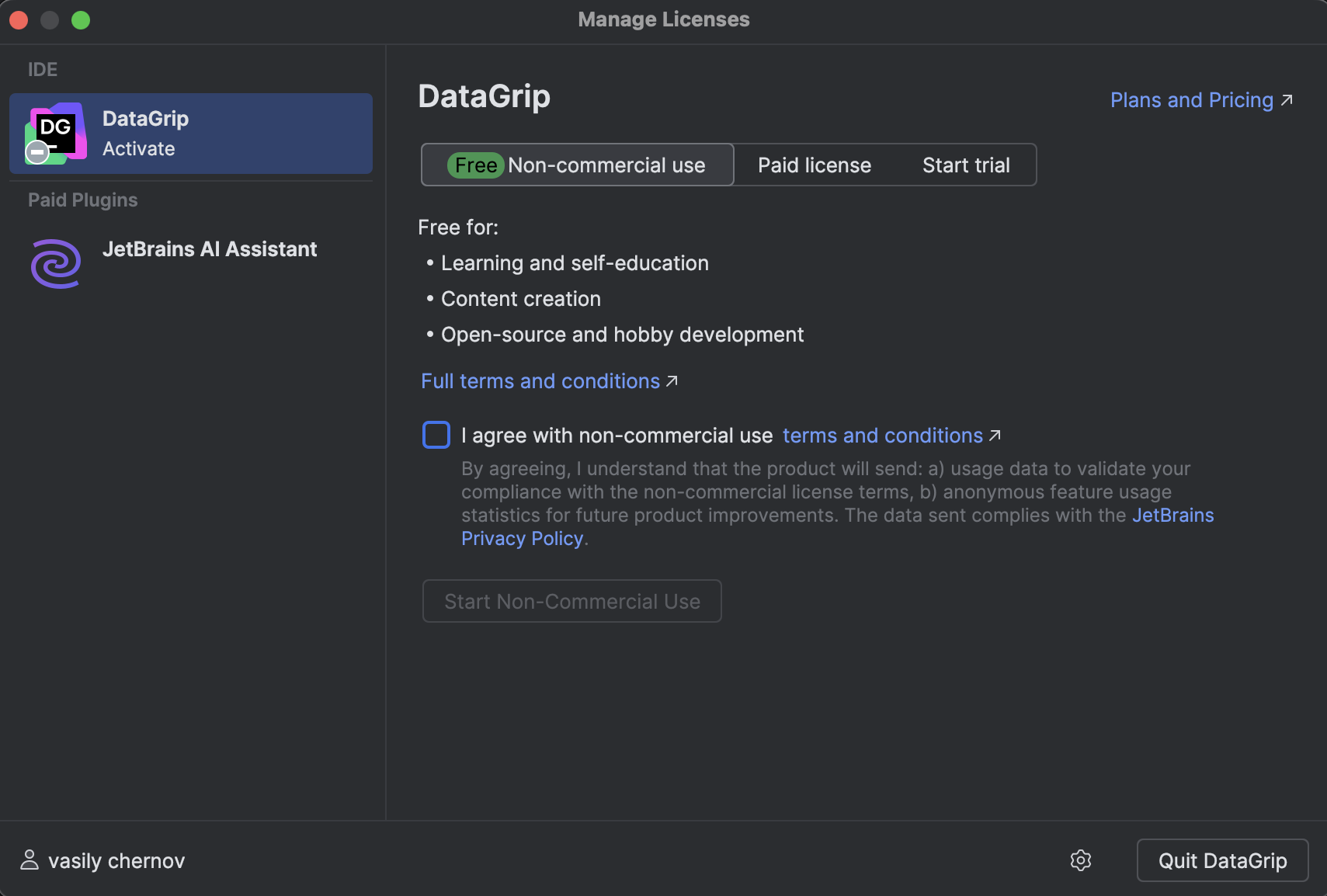Click the user profile icon near vasily chernov
1327x896 pixels.
tap(29, 860)
